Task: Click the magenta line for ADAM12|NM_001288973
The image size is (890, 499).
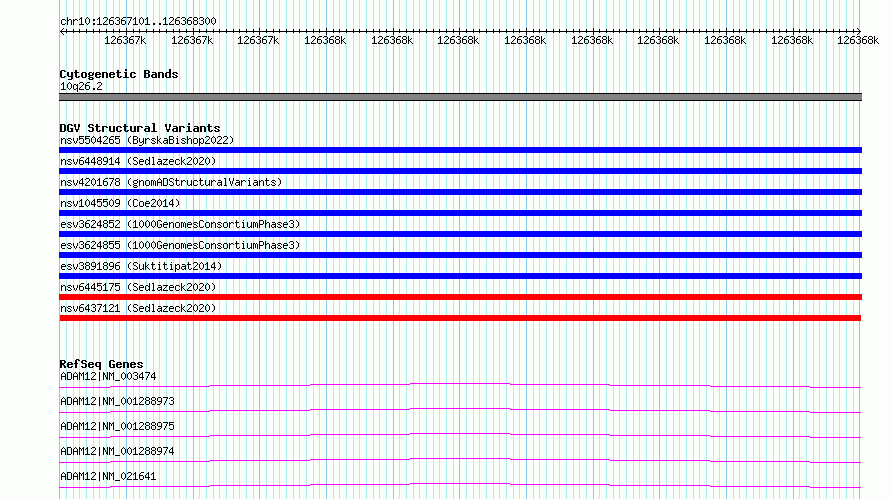Action: pos(460,410)
